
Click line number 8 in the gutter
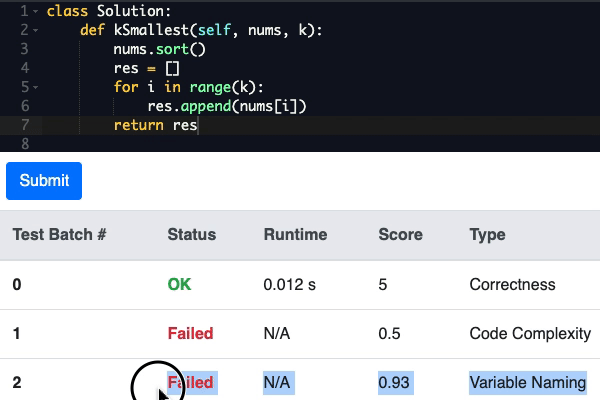click(25, 144)
